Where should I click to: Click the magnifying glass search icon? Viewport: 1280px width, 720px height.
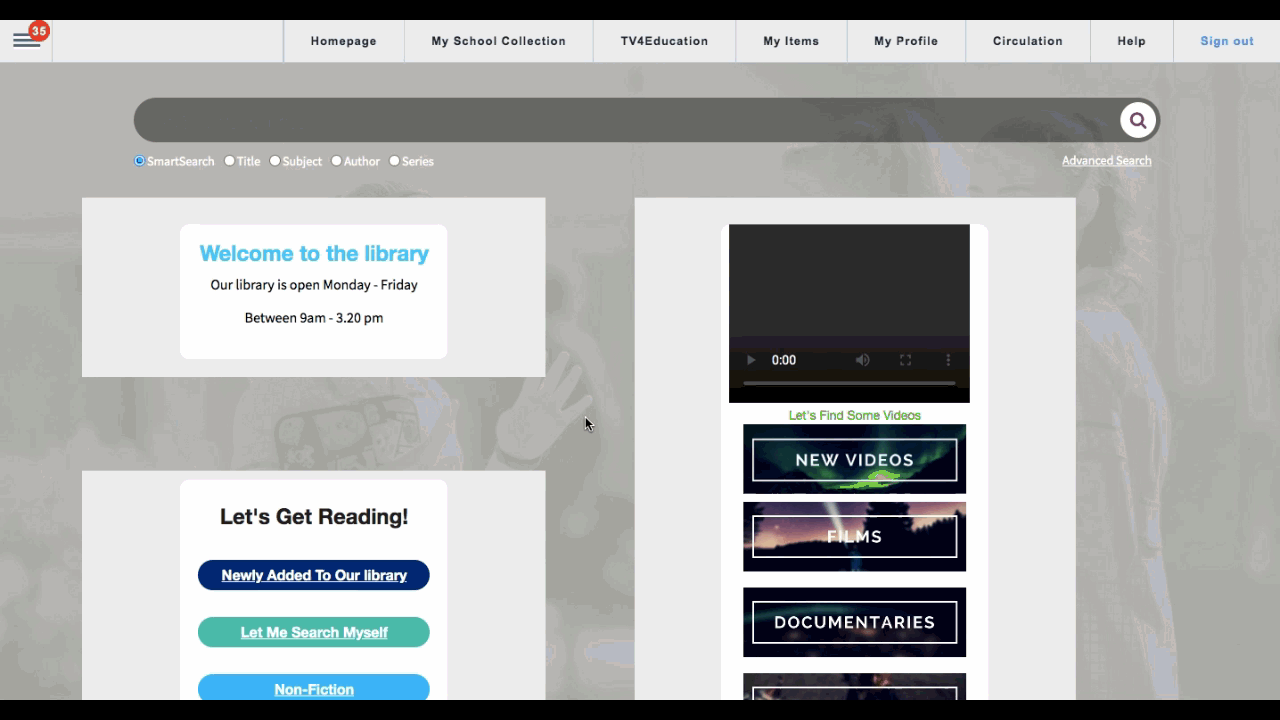tap(1138, 121)
